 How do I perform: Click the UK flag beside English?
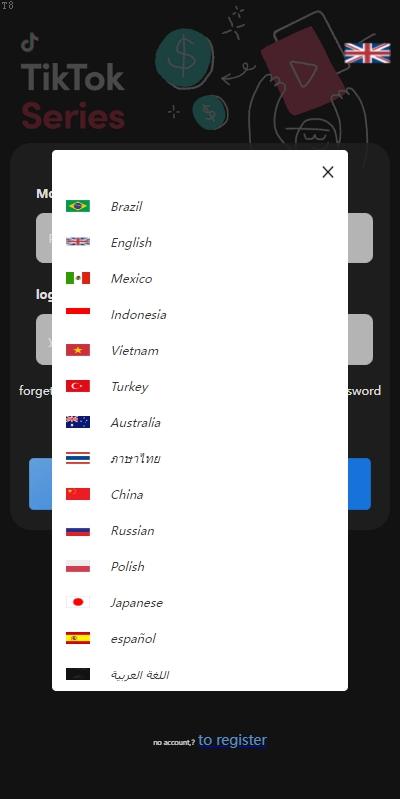(77, 242)
